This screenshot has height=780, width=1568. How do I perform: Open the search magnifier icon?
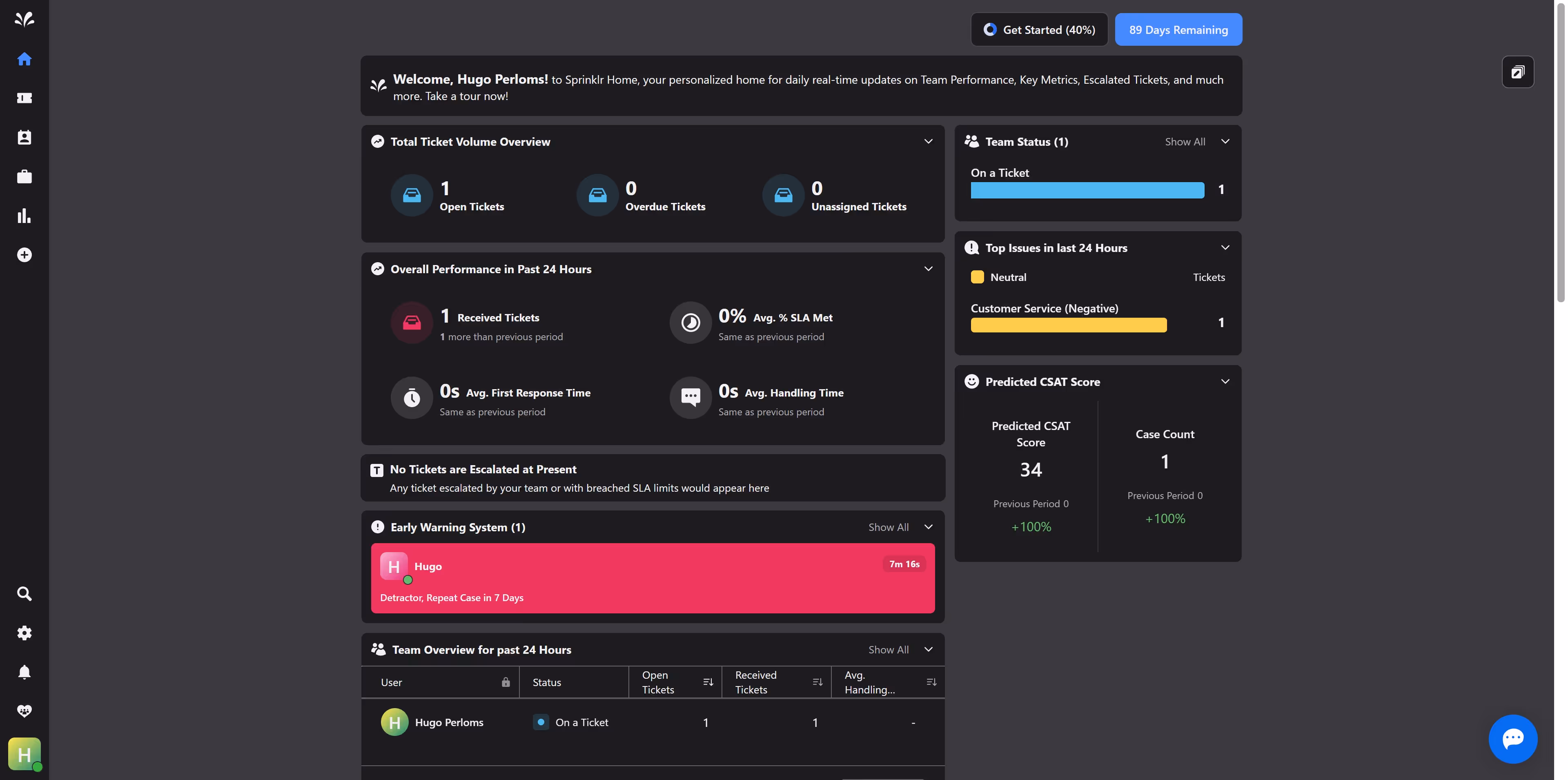(24, 594)
